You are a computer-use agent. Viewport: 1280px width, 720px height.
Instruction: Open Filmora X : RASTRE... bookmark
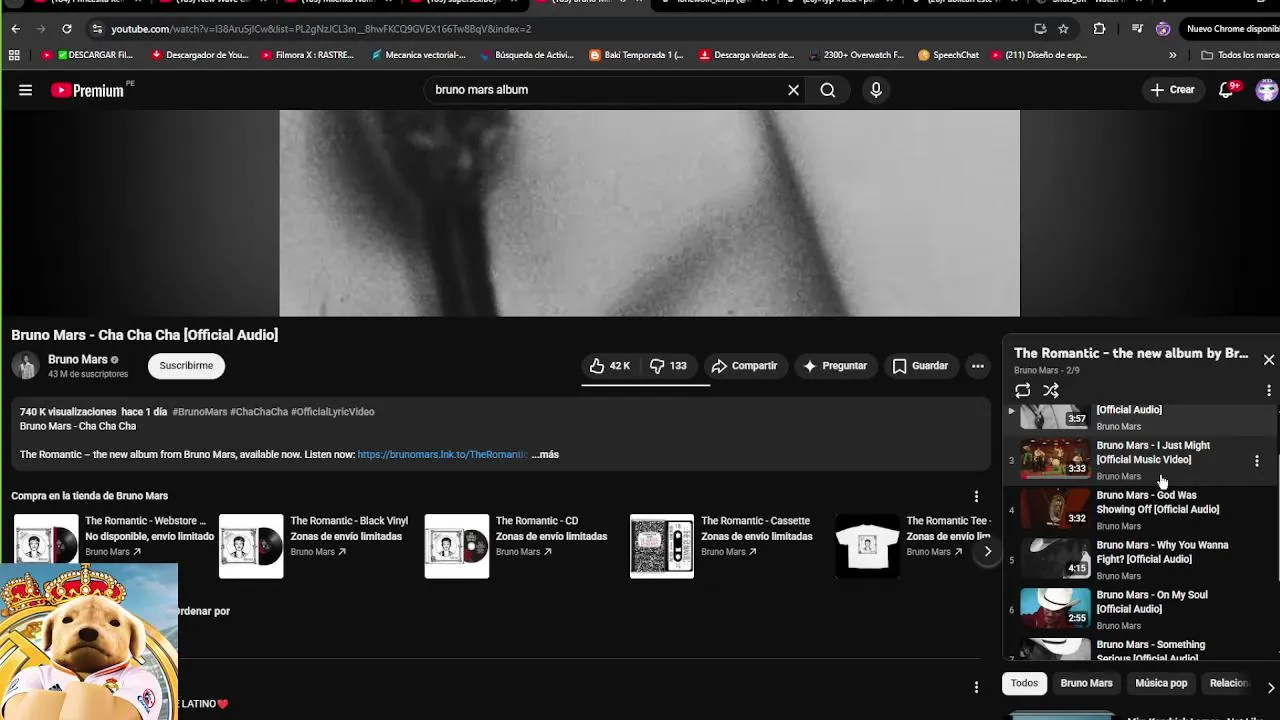coord(308,55)
